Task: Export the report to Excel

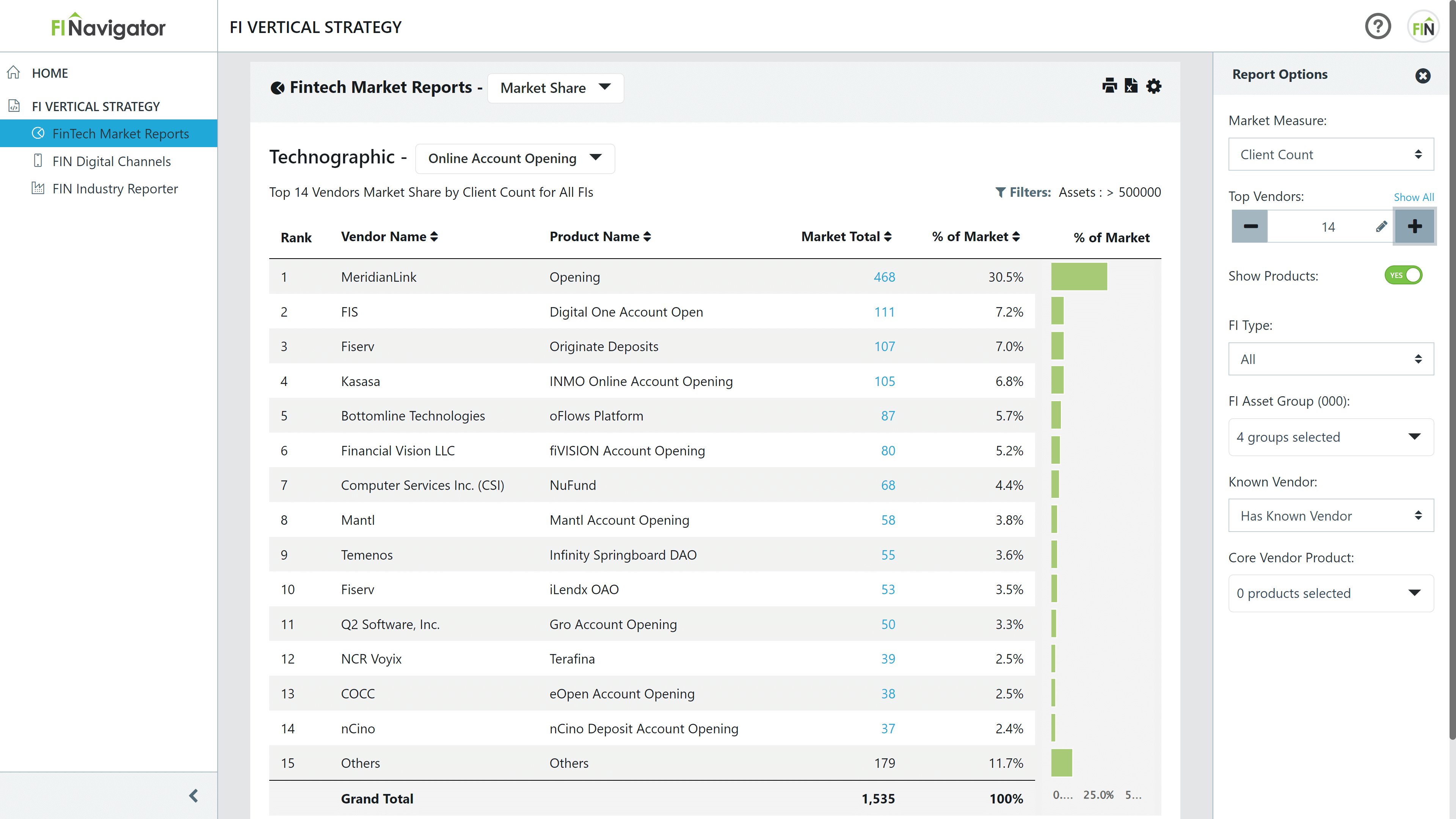Action: (x=1131, y=86)
